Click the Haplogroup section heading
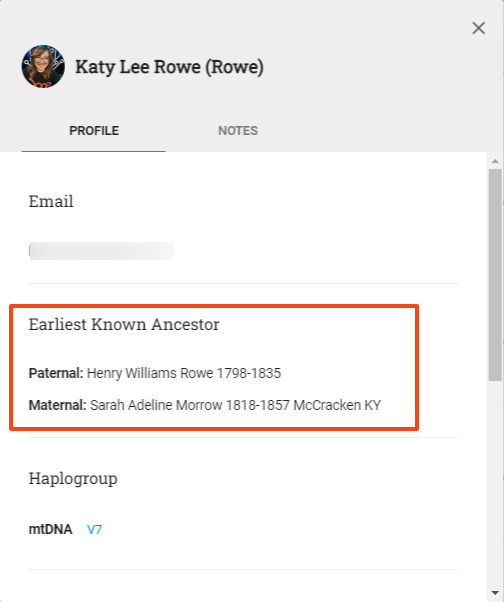The image size is (504, 602). tap(73, 479)
